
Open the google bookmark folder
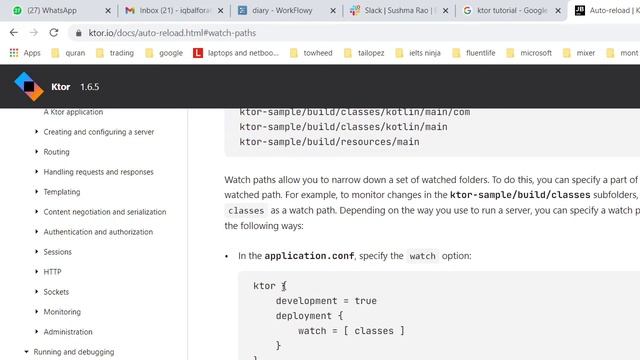[x=164, y=53]
